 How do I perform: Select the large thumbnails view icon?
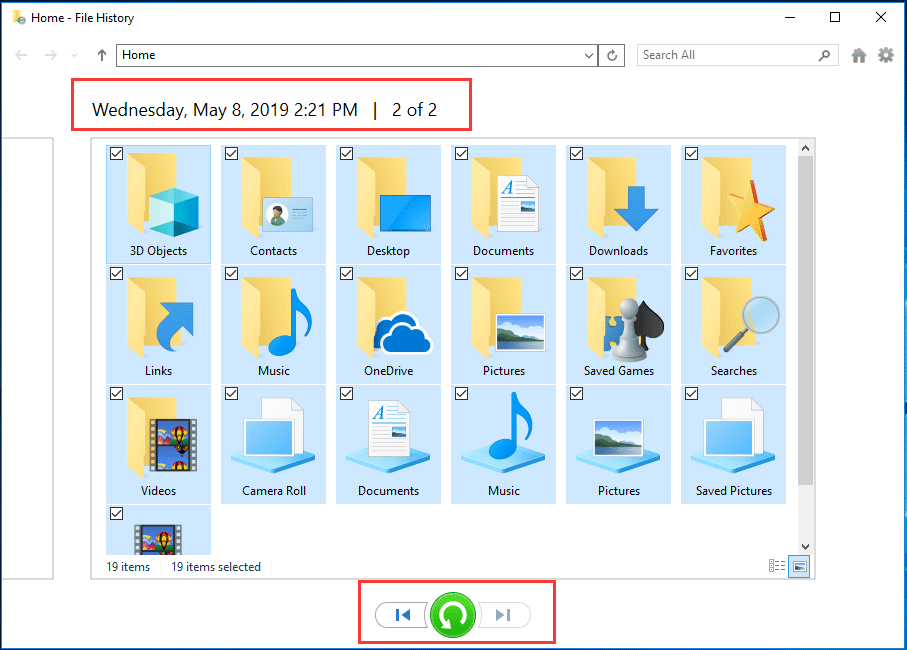(x=799, y=566)
